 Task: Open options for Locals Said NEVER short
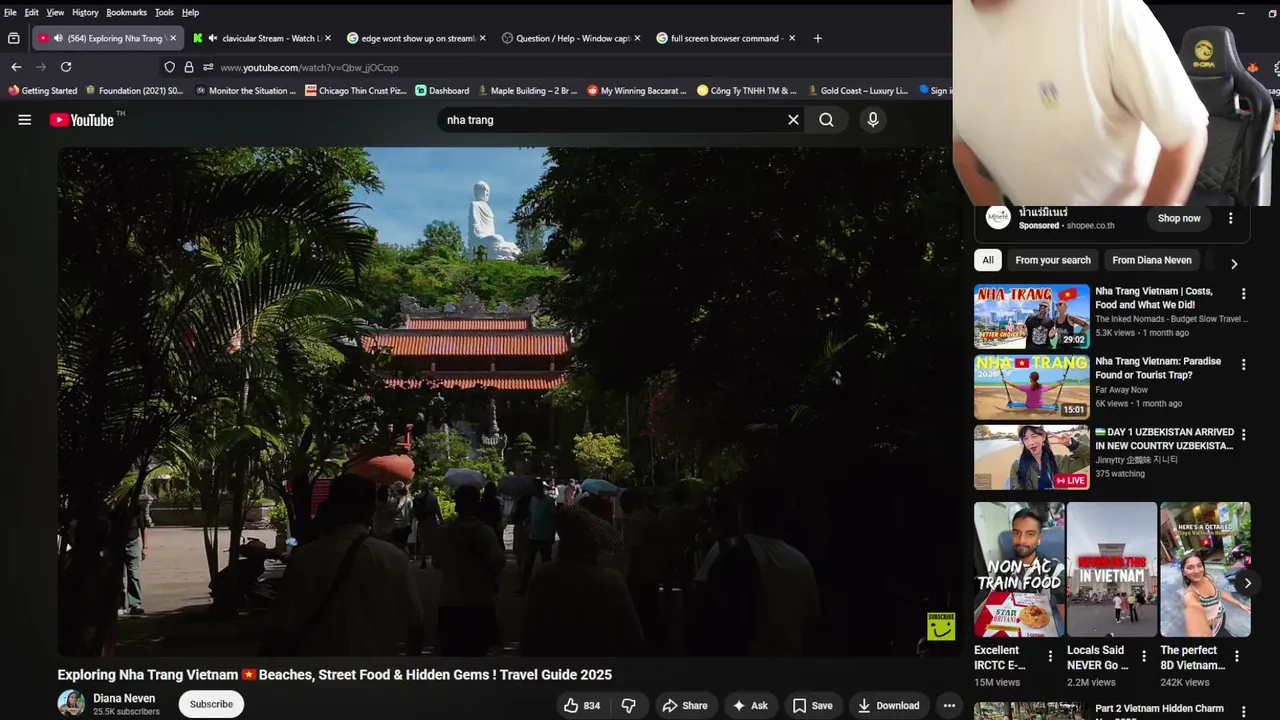click(1143, 656)
